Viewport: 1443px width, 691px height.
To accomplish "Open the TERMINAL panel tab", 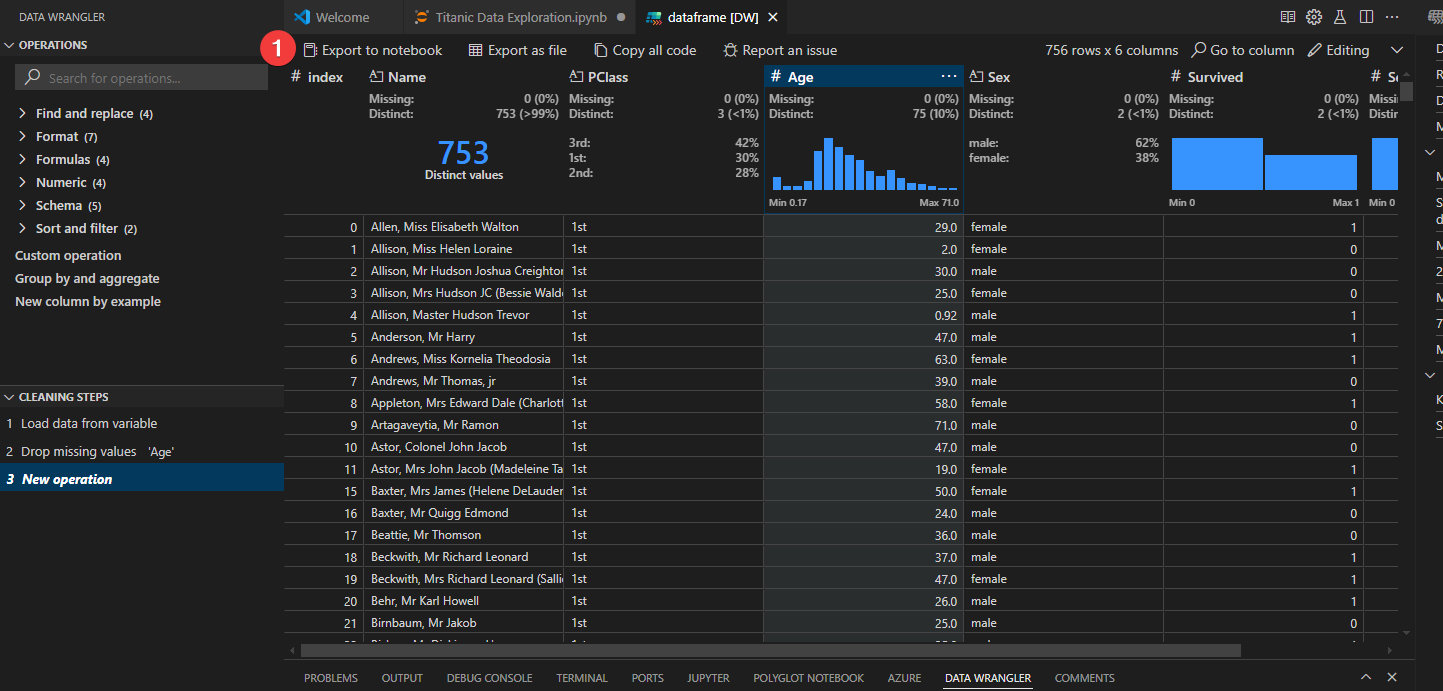I will coord(582,677).
